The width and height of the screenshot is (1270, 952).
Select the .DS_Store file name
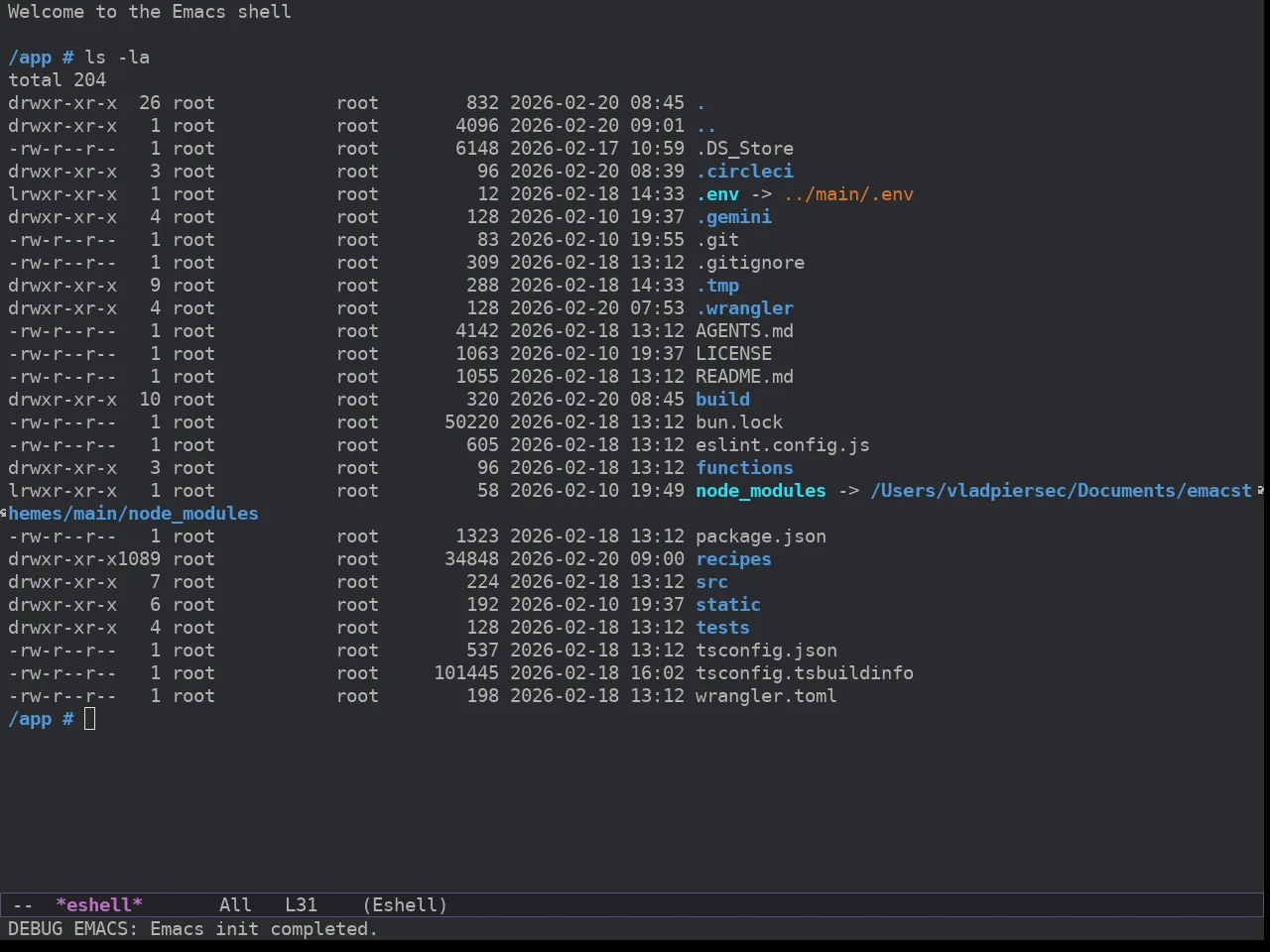pyautogui.click(x=745, y=149)
